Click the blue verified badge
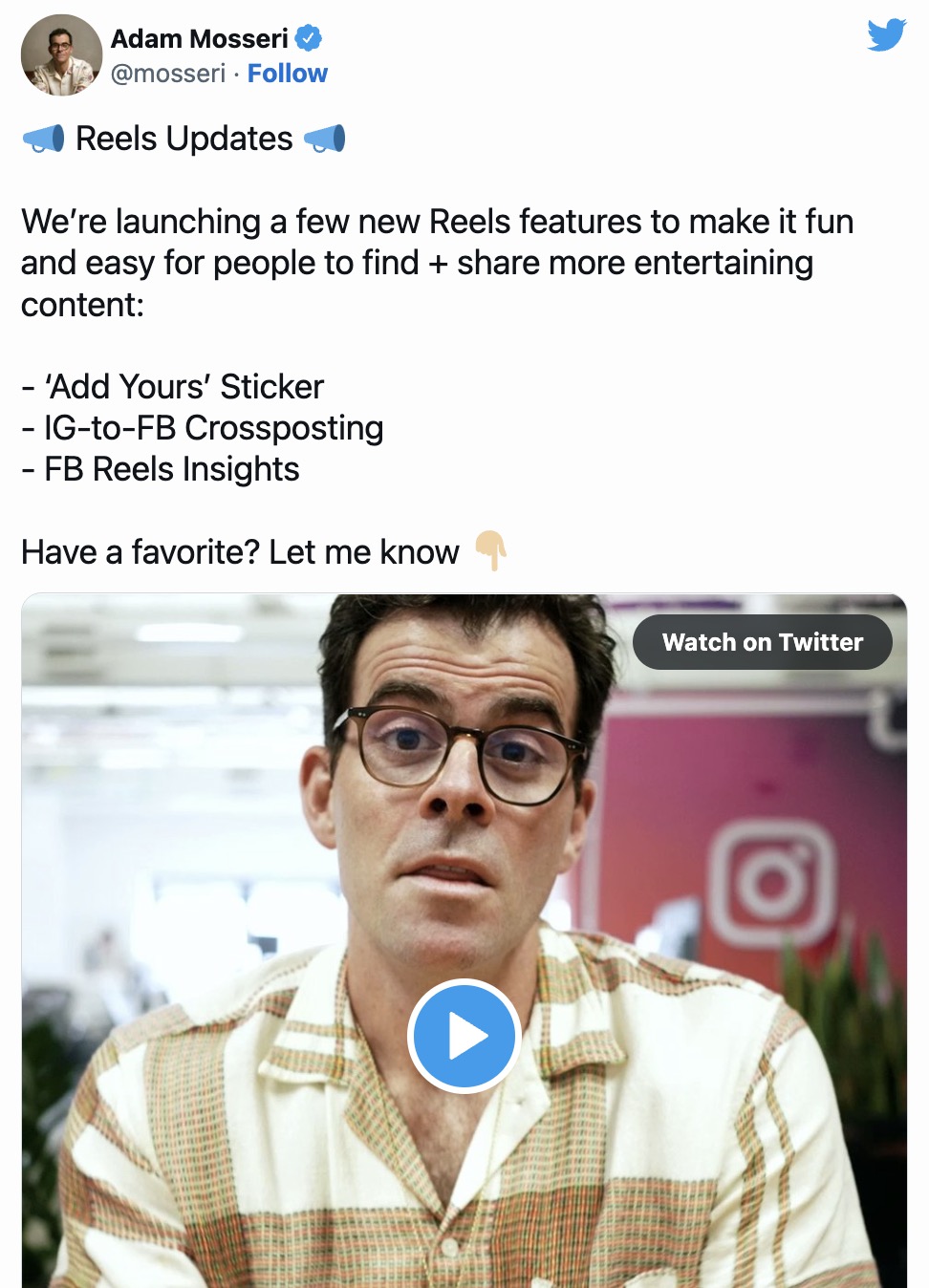 [308, 38]
